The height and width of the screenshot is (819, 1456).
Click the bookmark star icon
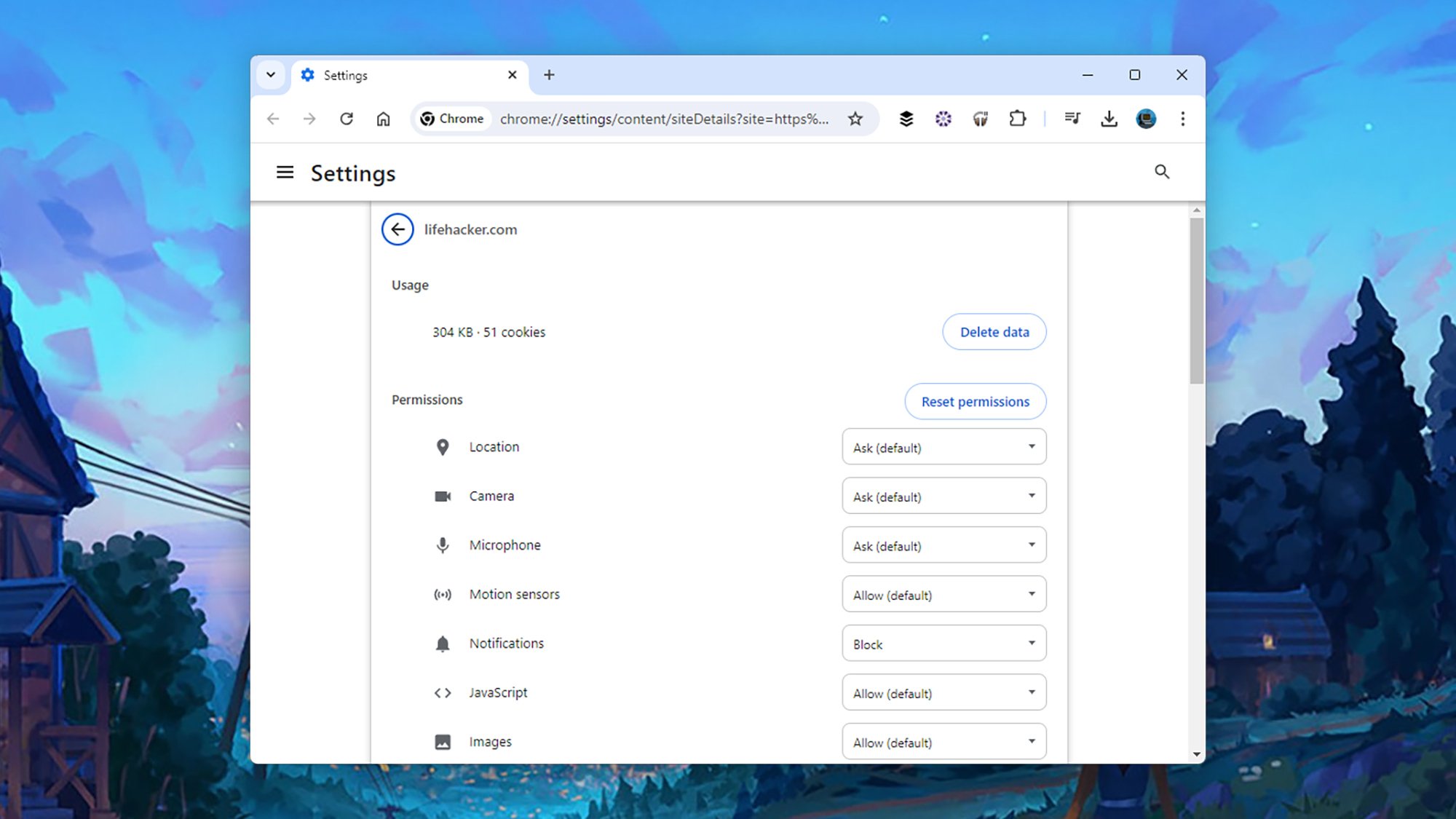pos(855,118)
